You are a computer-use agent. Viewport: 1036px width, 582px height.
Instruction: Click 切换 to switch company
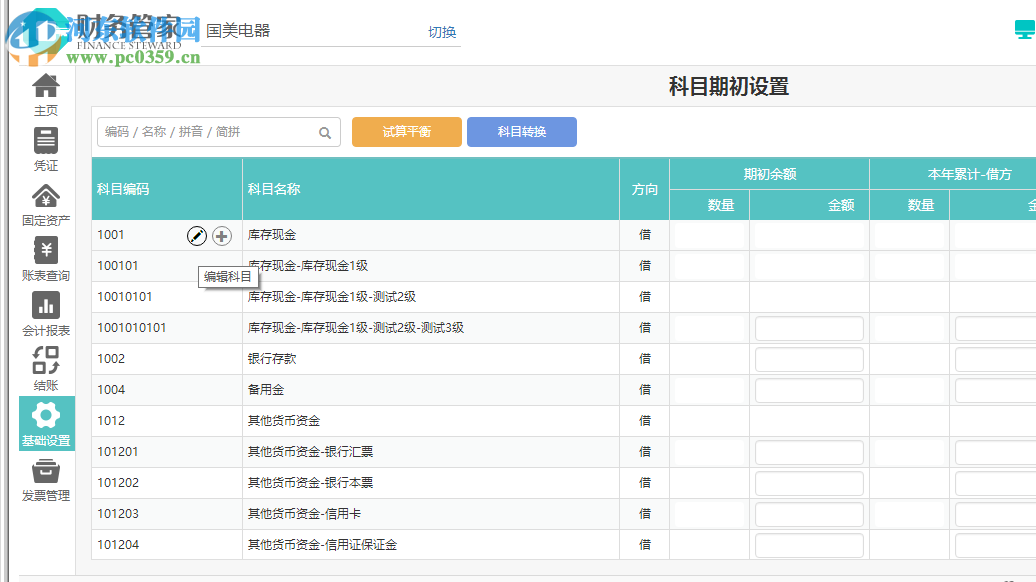(x=442, y=32)
